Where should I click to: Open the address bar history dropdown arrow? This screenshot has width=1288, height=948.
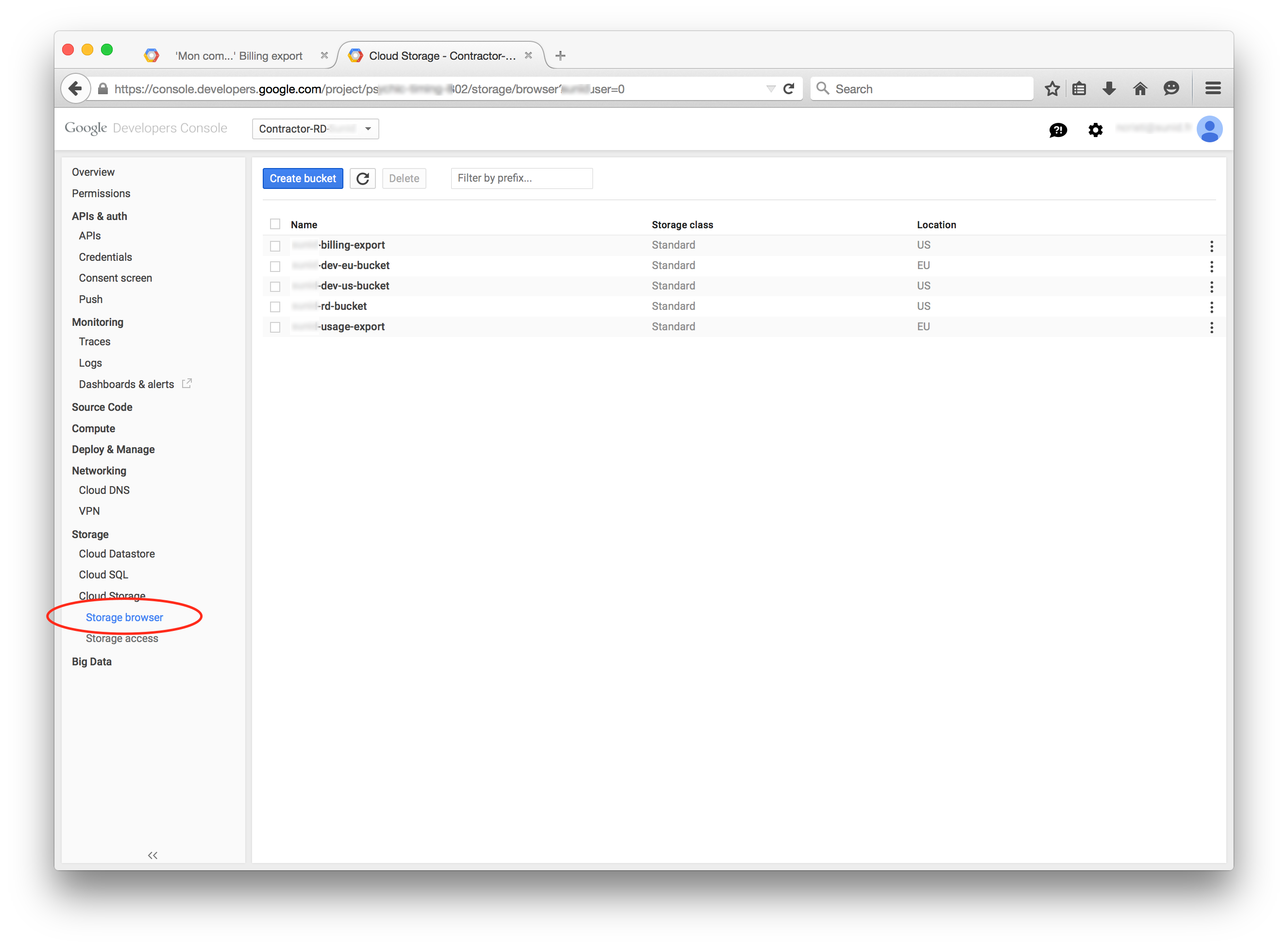(x=770, y=88)
